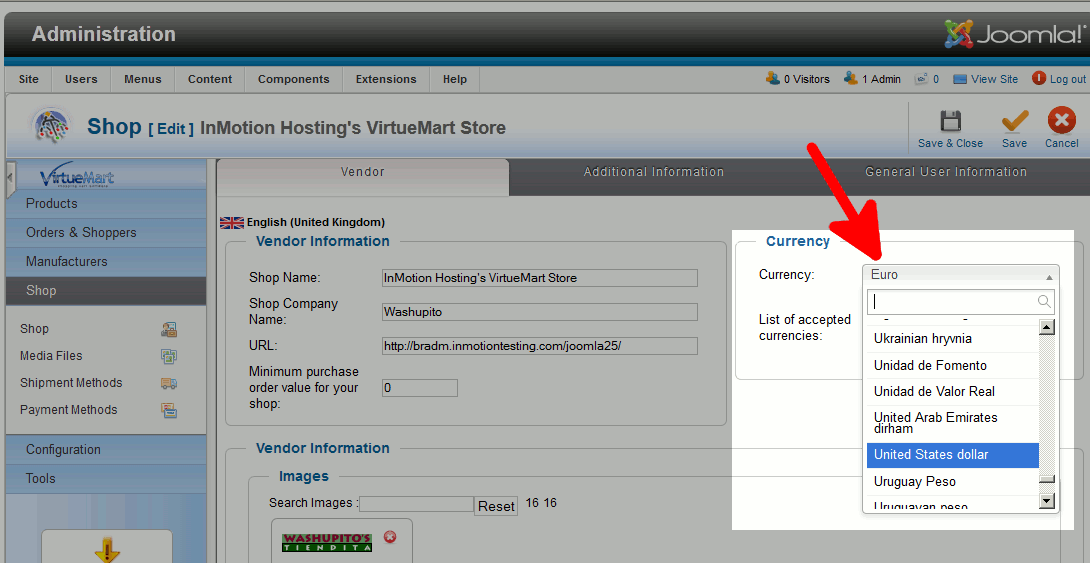Open the Site menu
Image resolution: width=1090 pixels, height=563 pixels.
point(29,79)
